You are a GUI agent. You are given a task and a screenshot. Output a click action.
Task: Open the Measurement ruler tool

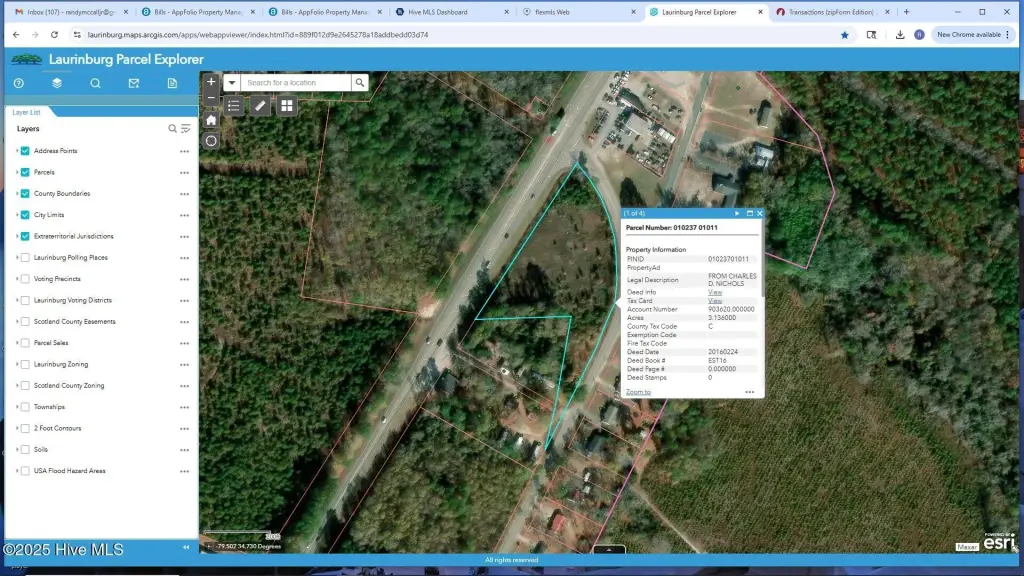[260, 105]
